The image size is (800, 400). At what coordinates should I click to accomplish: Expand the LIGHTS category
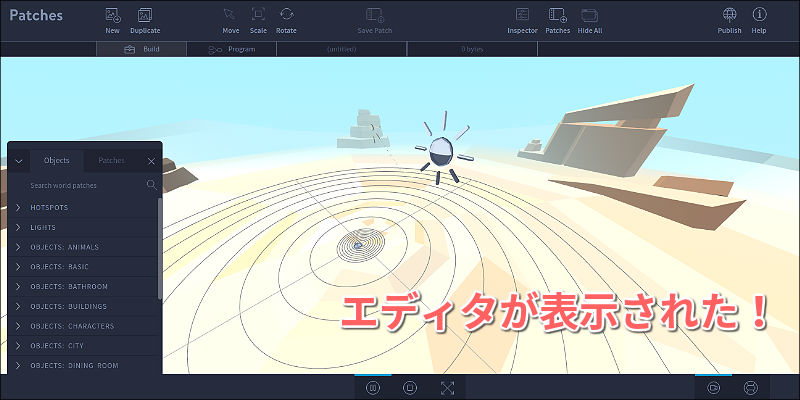[83, 228]
